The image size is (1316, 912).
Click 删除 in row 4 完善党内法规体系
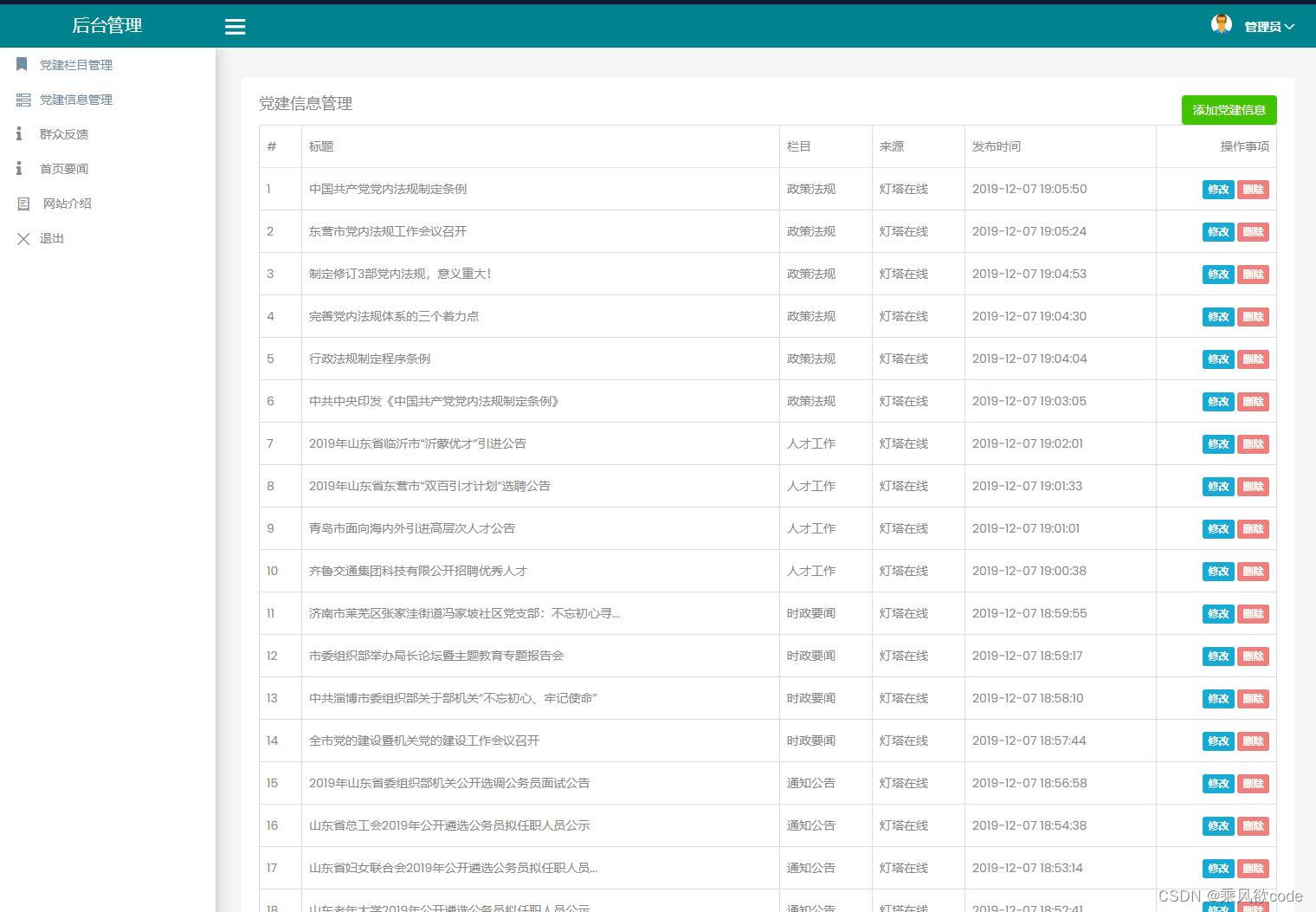(1253, 317)
